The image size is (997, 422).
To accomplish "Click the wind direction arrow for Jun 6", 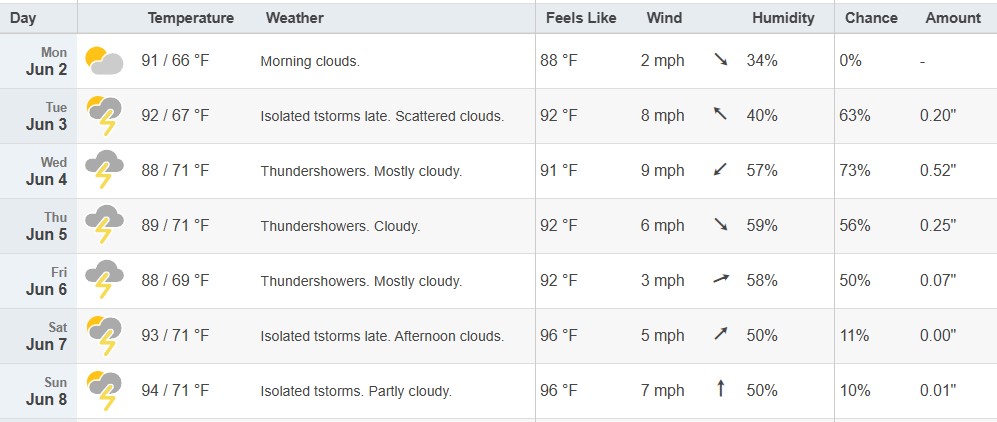I will [x=721, y=278].
